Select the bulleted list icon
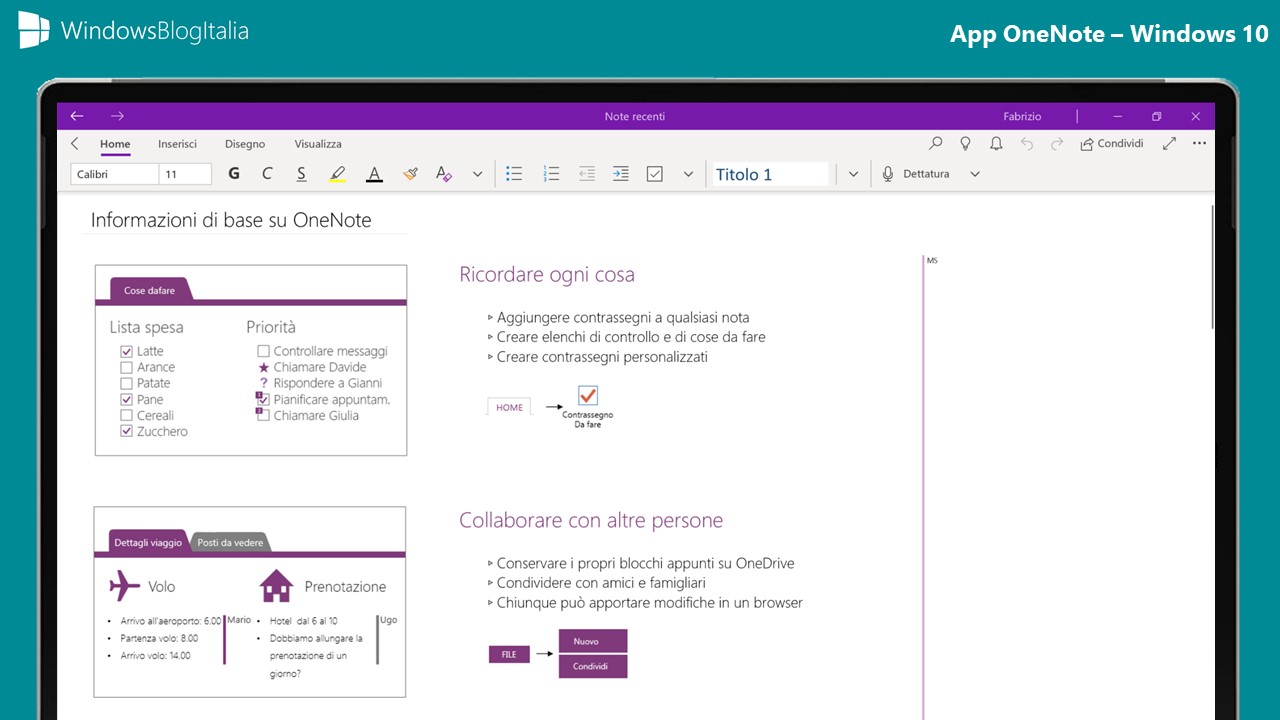This screenshot has width=1280, height=720. click(514, 174)
